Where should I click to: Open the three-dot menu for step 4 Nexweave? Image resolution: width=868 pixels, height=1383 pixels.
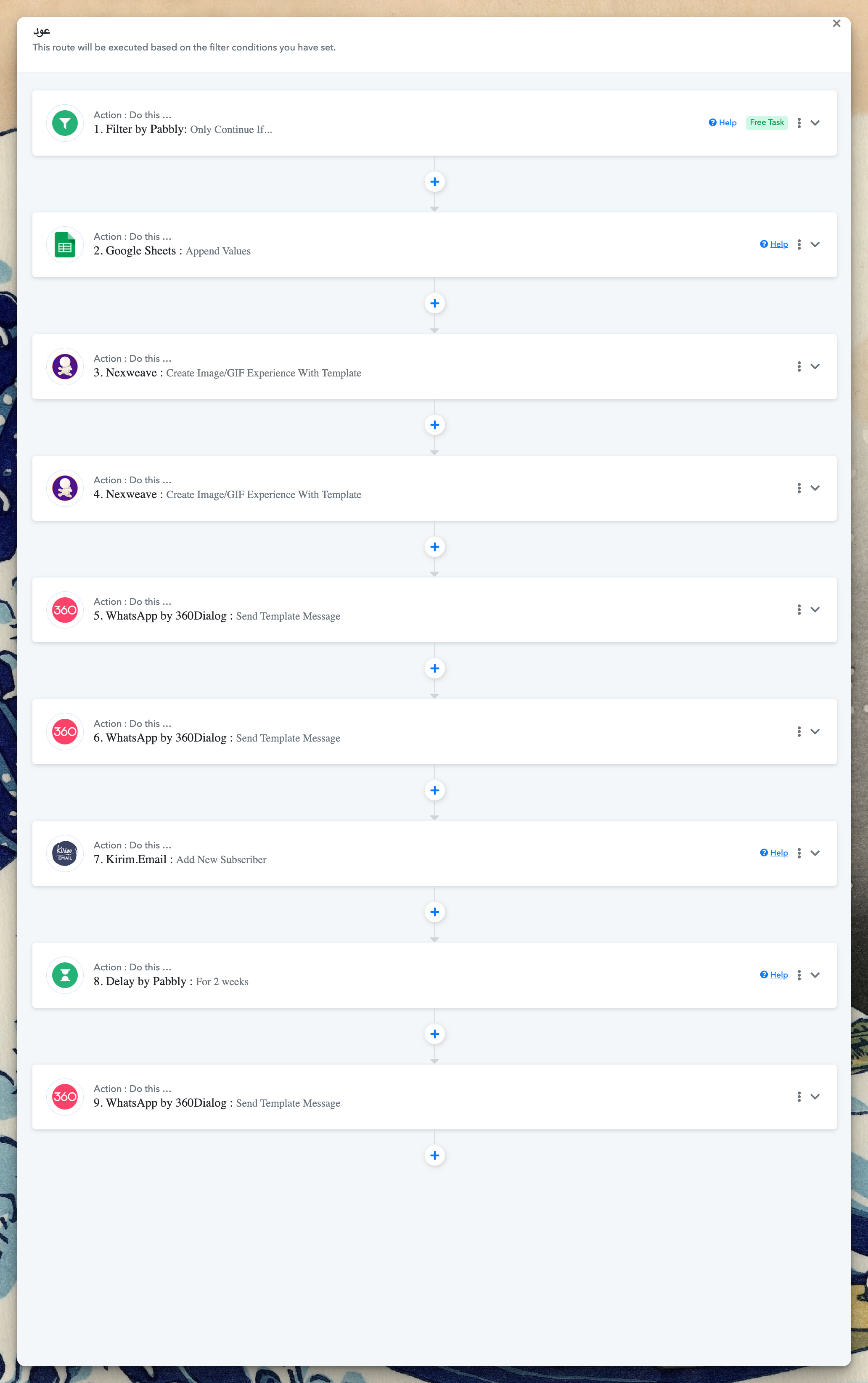(x=799, y=488)
